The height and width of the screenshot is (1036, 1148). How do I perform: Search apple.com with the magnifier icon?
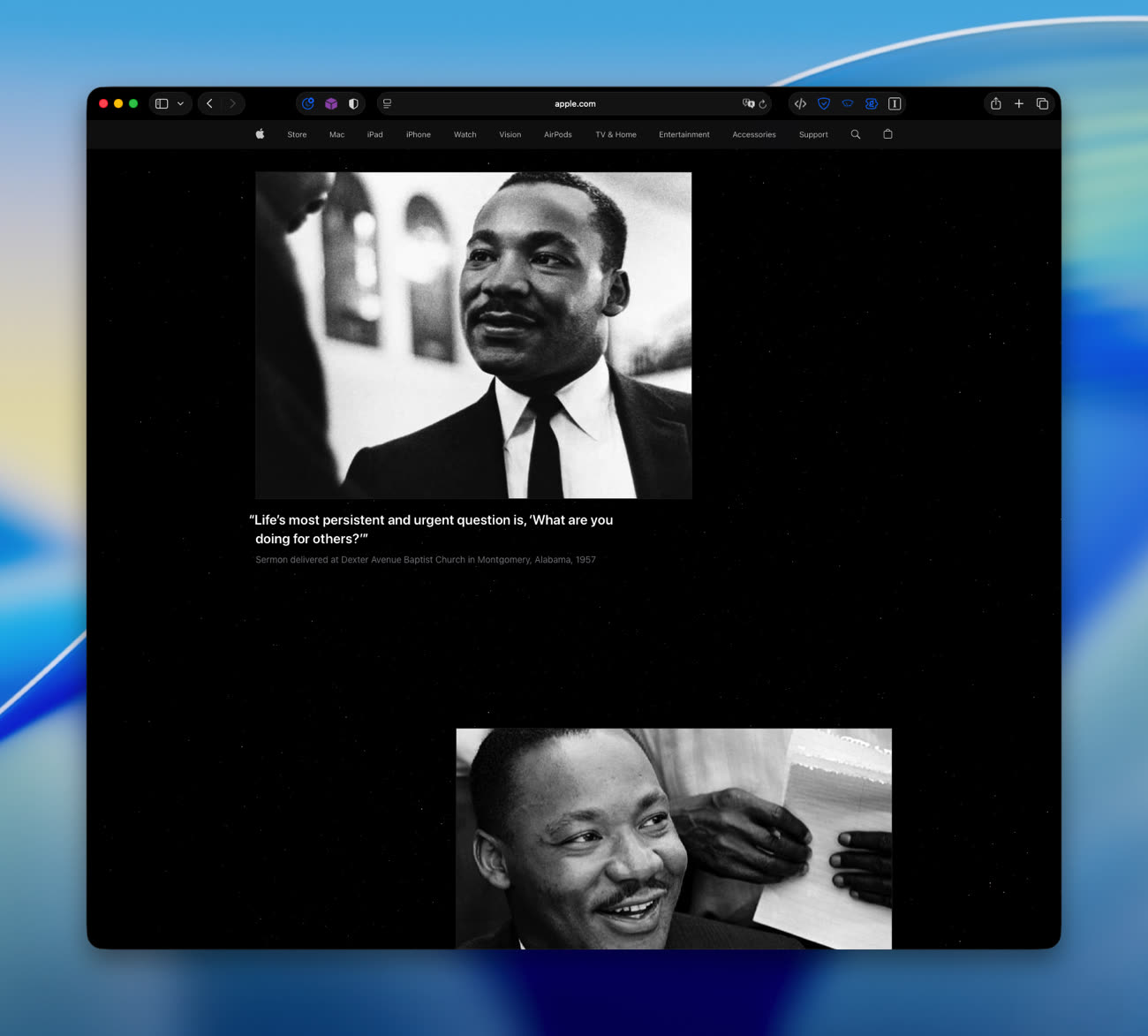coord(856,134)
